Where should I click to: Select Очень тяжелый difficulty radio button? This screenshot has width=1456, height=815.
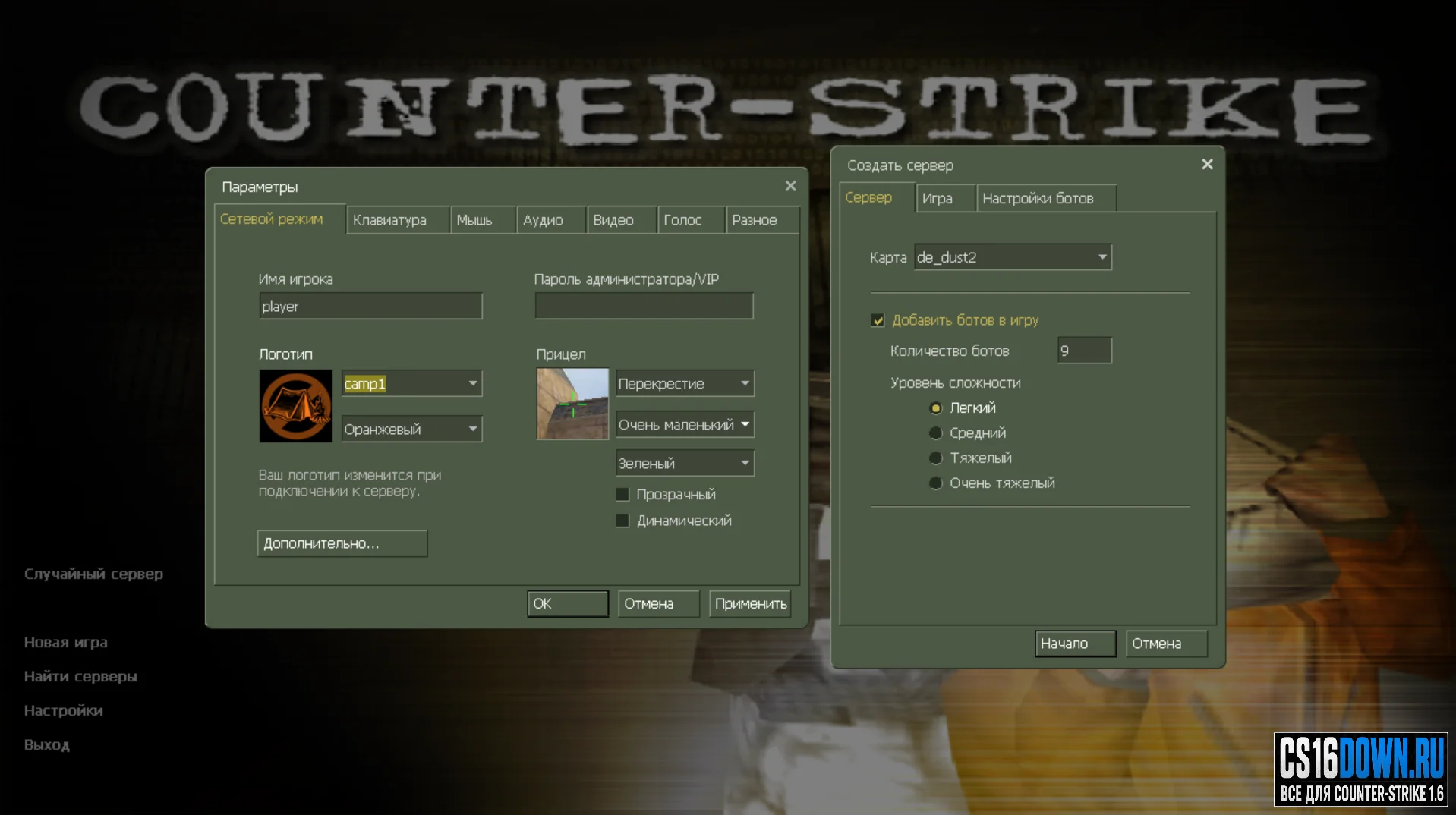(935, 483)
